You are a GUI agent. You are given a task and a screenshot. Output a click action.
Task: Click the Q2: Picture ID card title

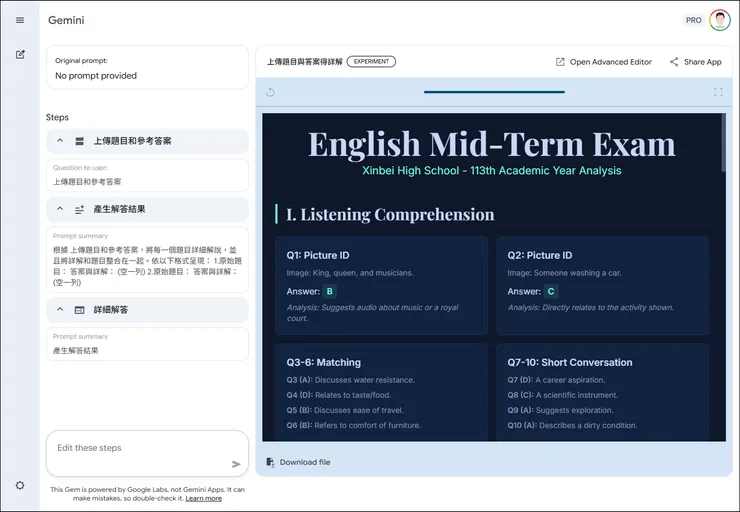pyautogui.click(x=539, y=255)
